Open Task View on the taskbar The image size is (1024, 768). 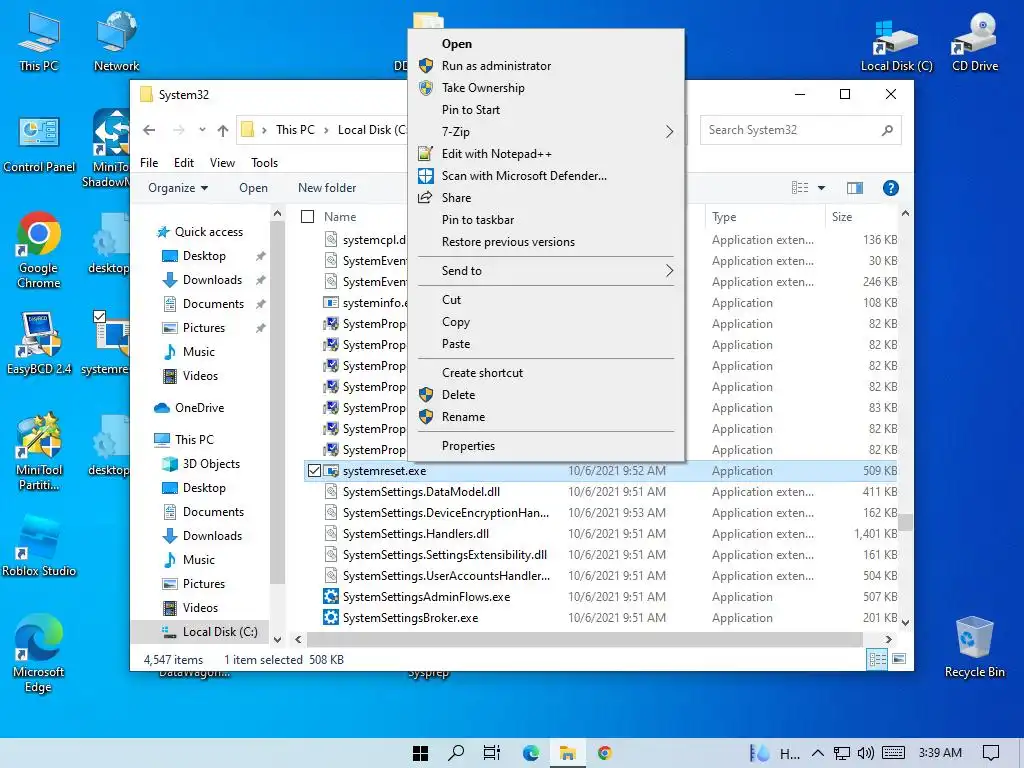(x=492, y=753)
